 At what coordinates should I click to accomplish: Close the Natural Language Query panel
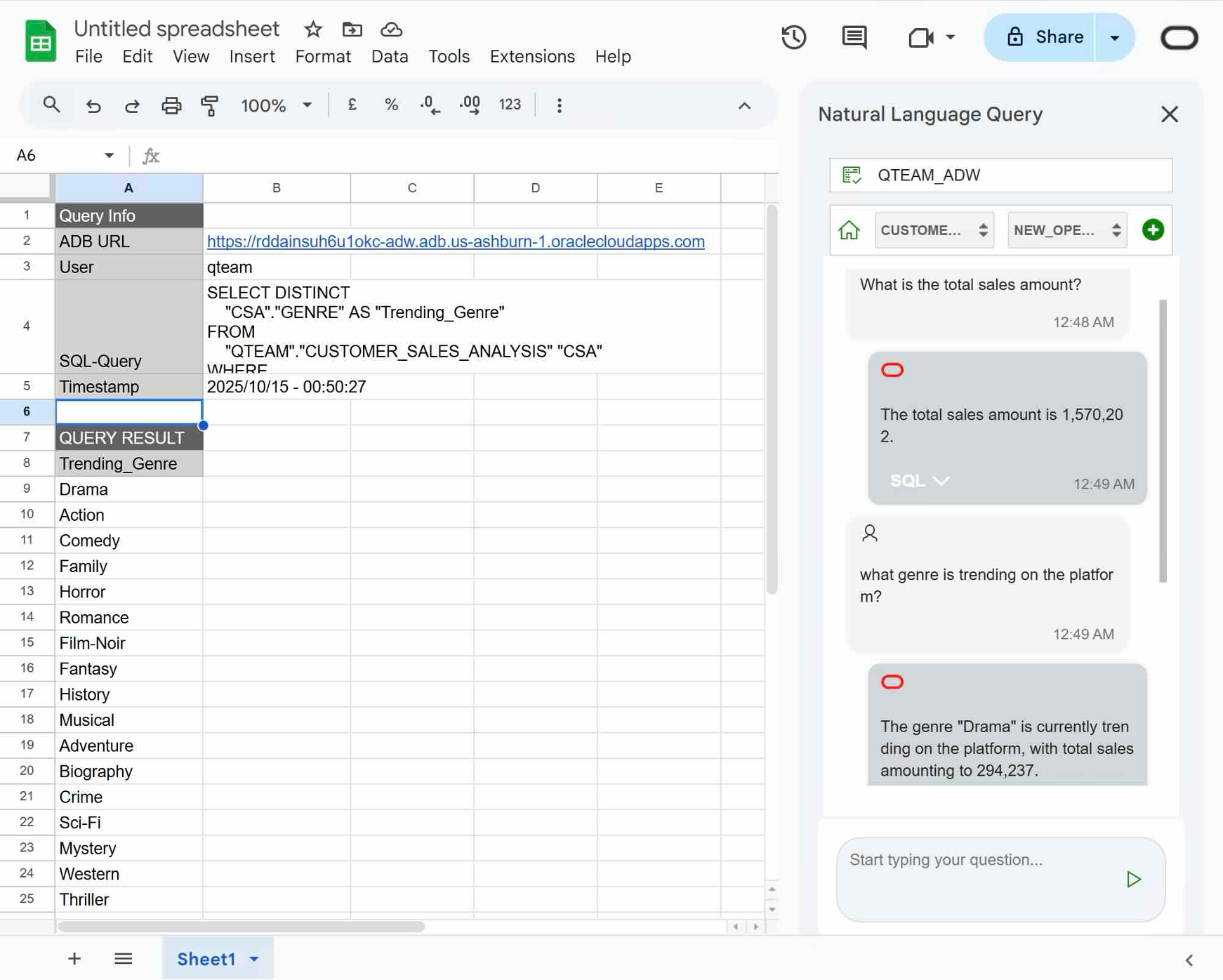click(x=1169, y=114)
